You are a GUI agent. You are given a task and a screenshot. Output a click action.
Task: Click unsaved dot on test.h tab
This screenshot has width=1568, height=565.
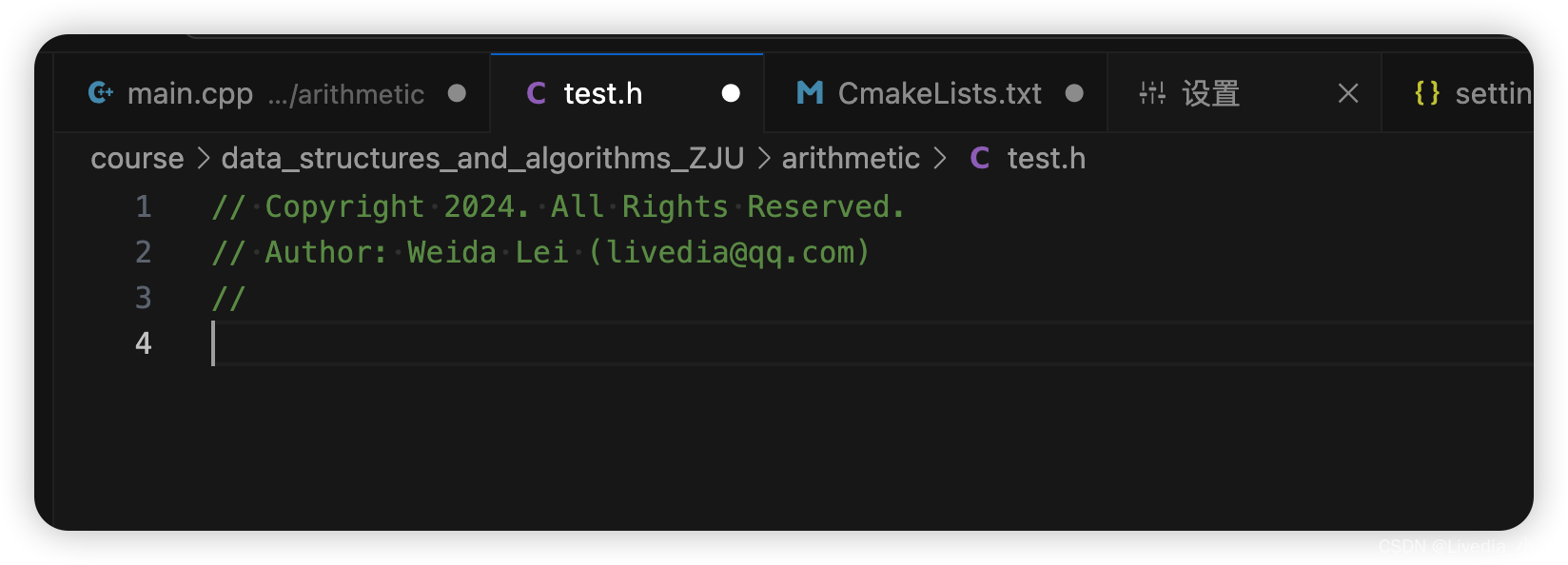(x=731, y=93)
